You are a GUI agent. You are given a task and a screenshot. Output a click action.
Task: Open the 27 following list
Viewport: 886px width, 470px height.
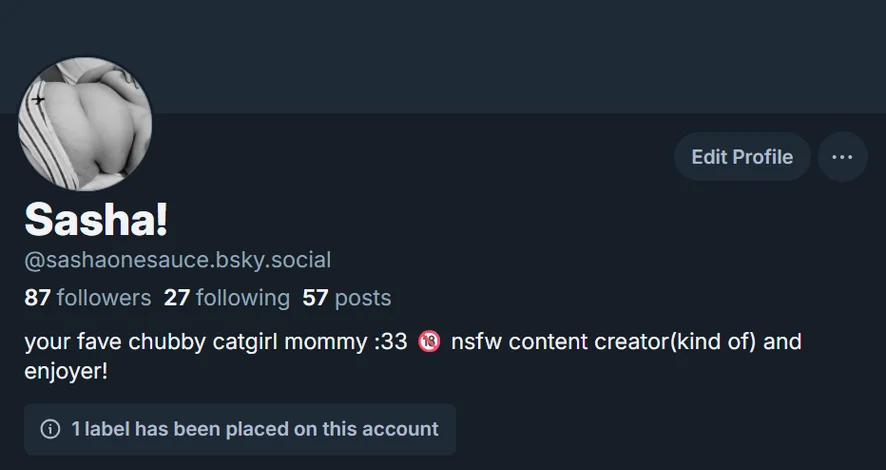[x=227, y=297]
